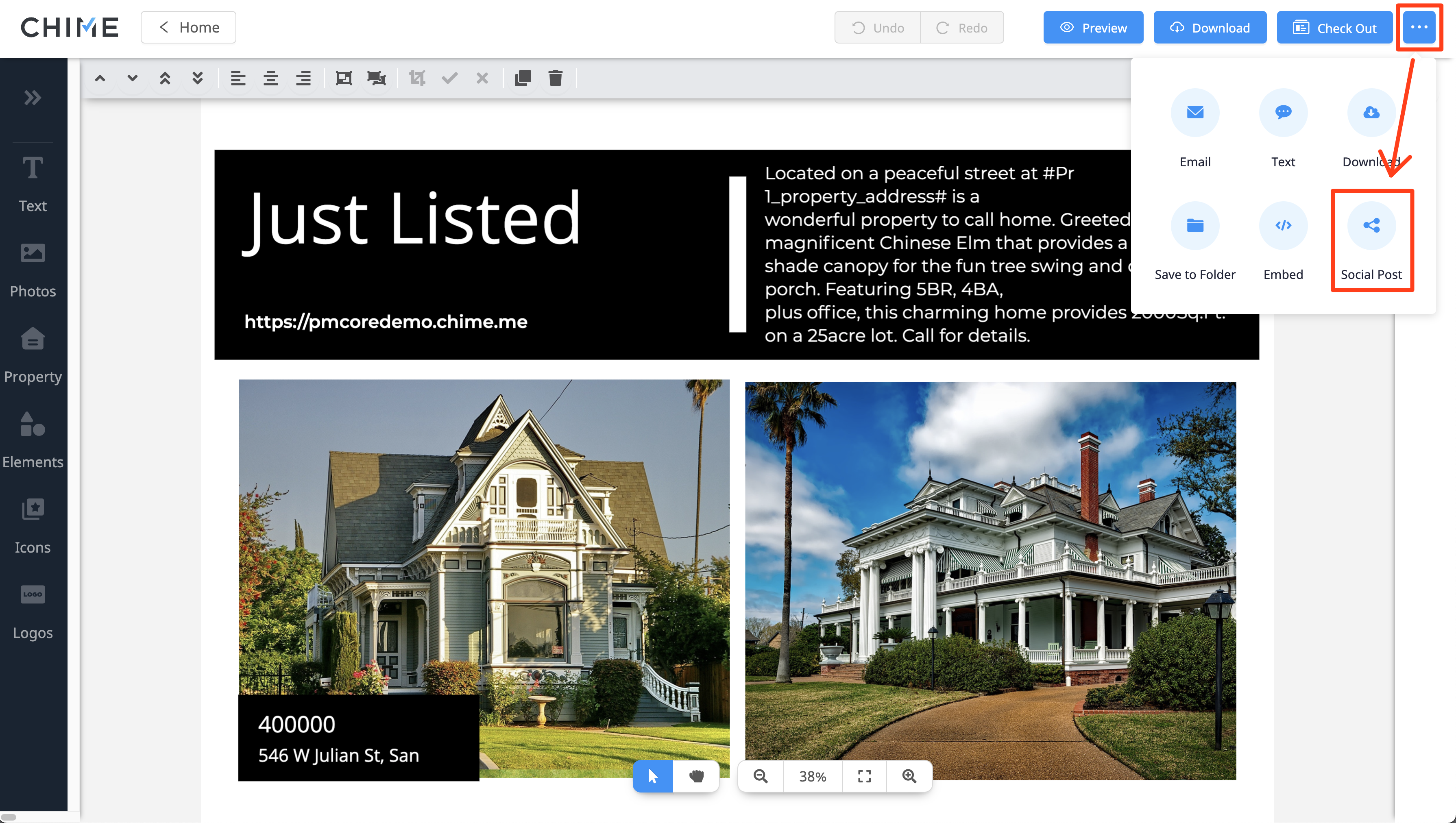Choose Text from share menu
This screenshot has width=1456, height=823.
1283,129
